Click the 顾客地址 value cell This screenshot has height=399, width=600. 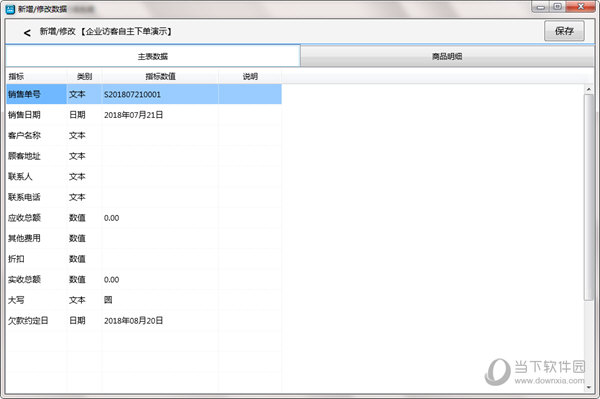point(160,156)
